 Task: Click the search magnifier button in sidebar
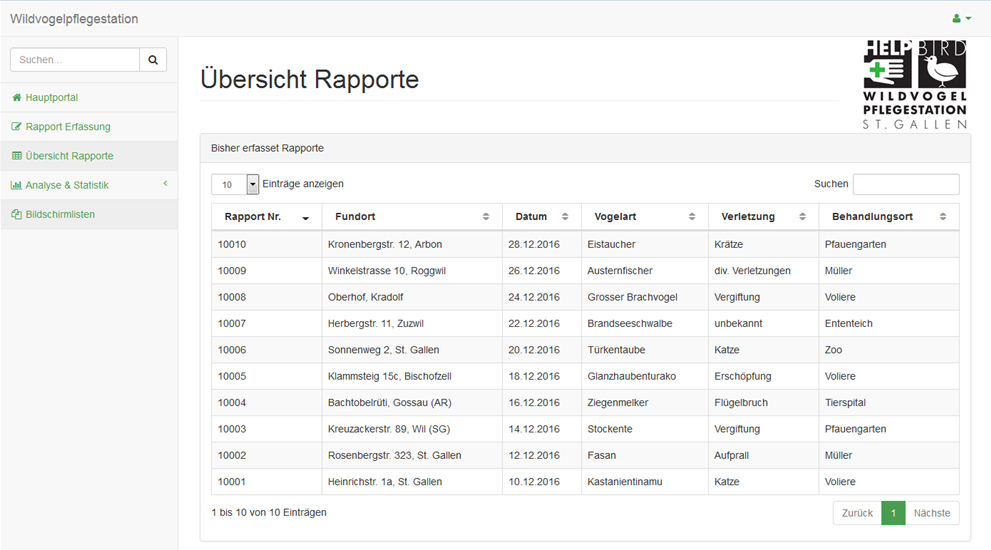(153, 60)
